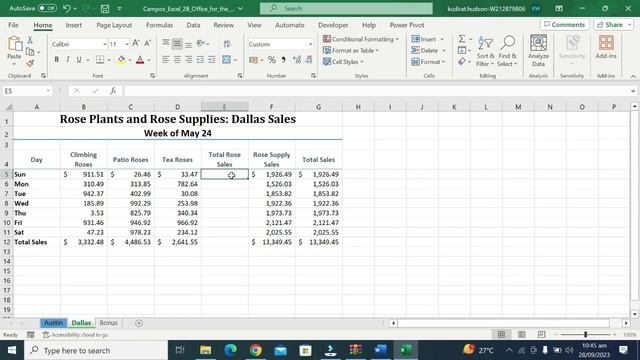Click the Windows Start button
Viewport: 640px width, 360px height.
coord(11,350)
